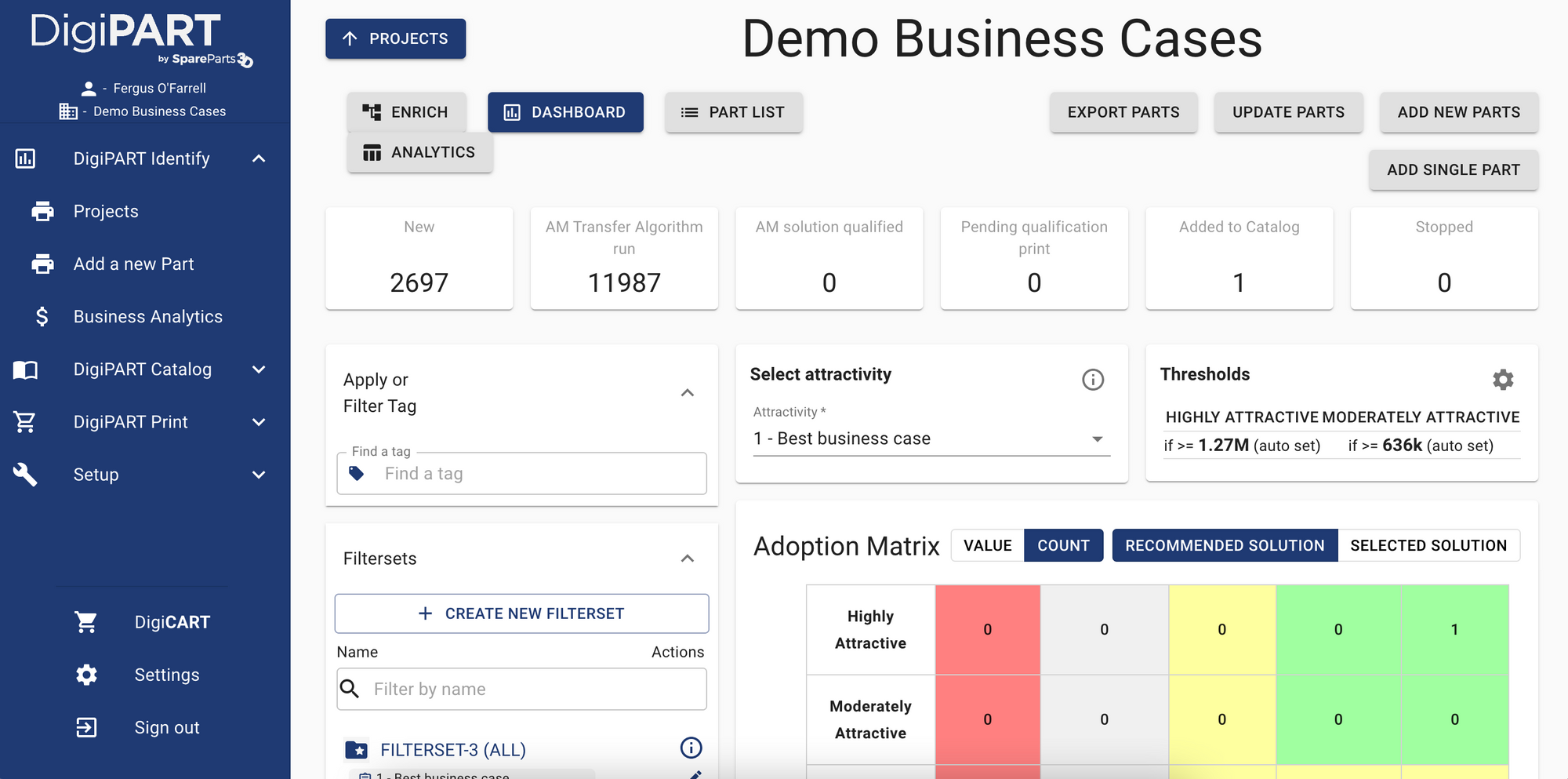Viewport: 1568px width, 779px height.
Task: Open the ANALYTICS tab
Action: click(x=419, y=152)
